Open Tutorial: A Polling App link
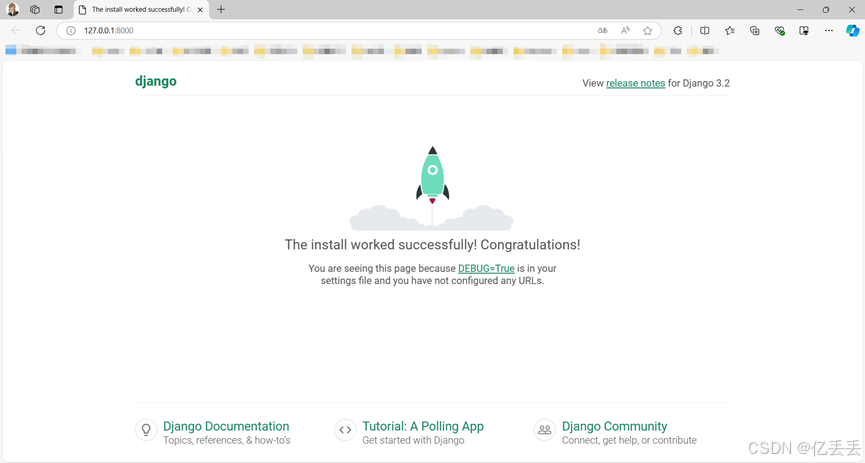Screen dimensions: 865x463 [423, 426]
